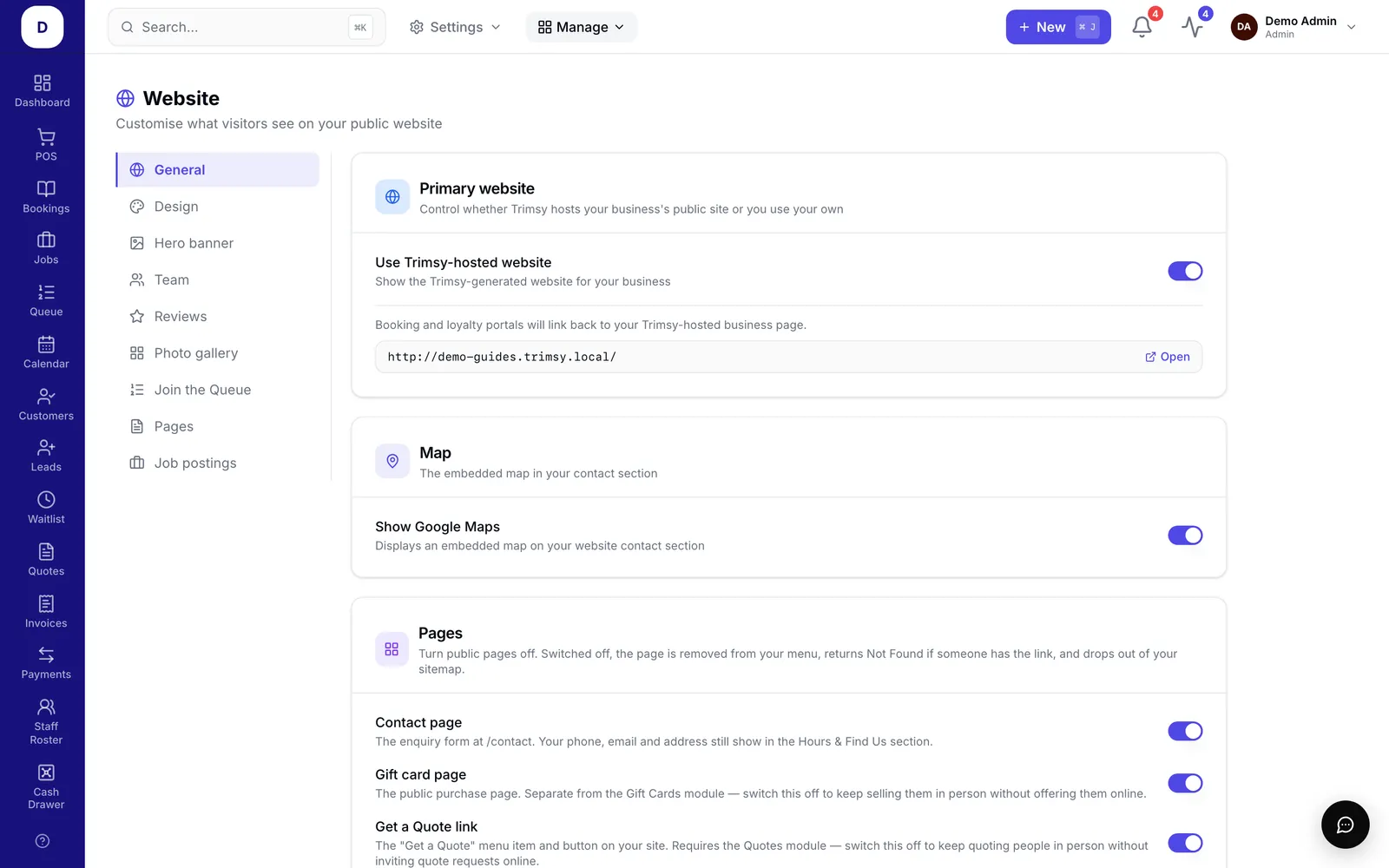Toggle Show Google Maps switch
This screenshot has width=1389, height=868.
click(1185, 536)
